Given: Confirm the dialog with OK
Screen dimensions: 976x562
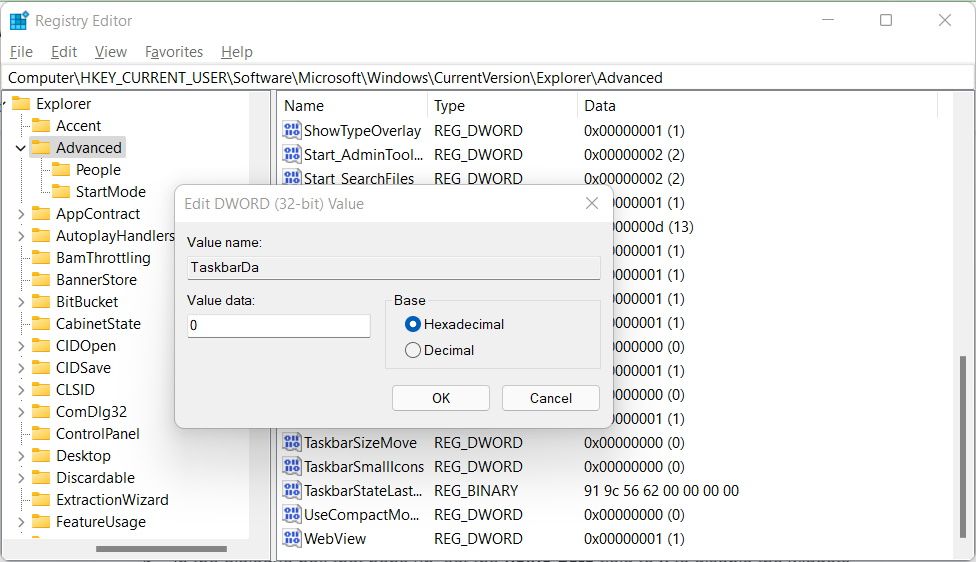Looking at the screenshot, I should (441, 398).
